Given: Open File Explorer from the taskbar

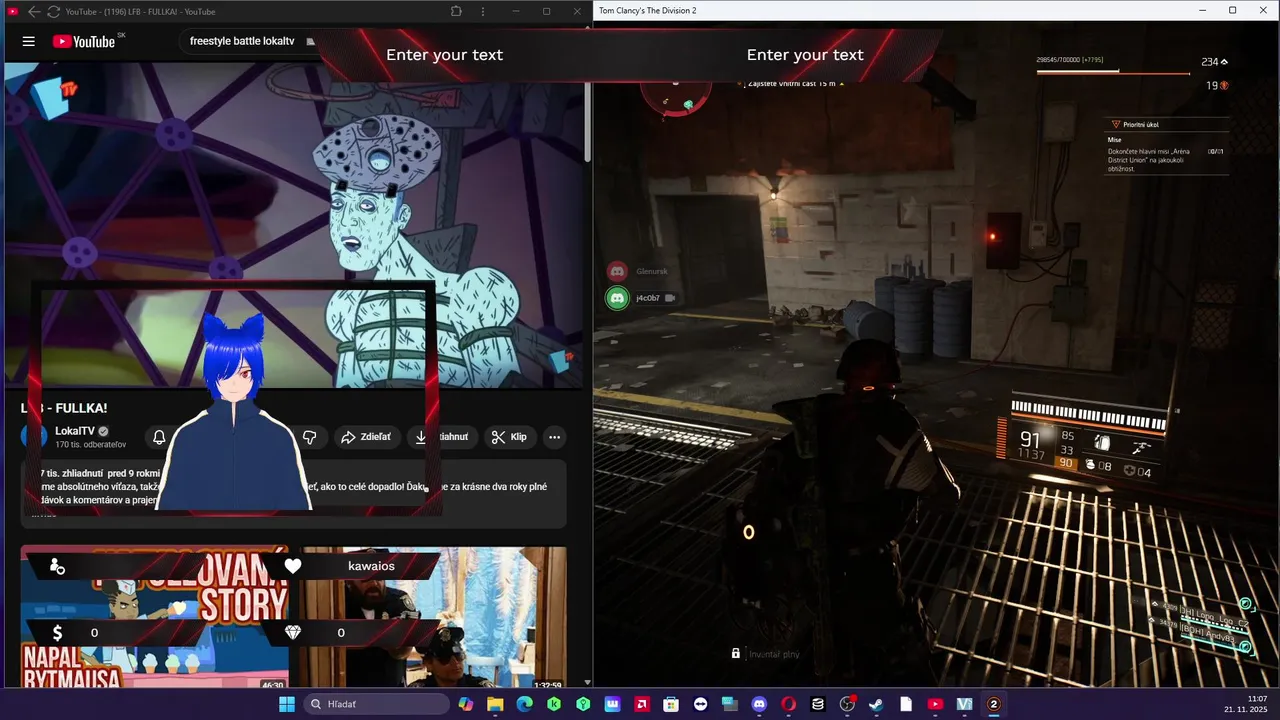Looking at the screenshot, I should pyautogui.click(x=495, y=704).
